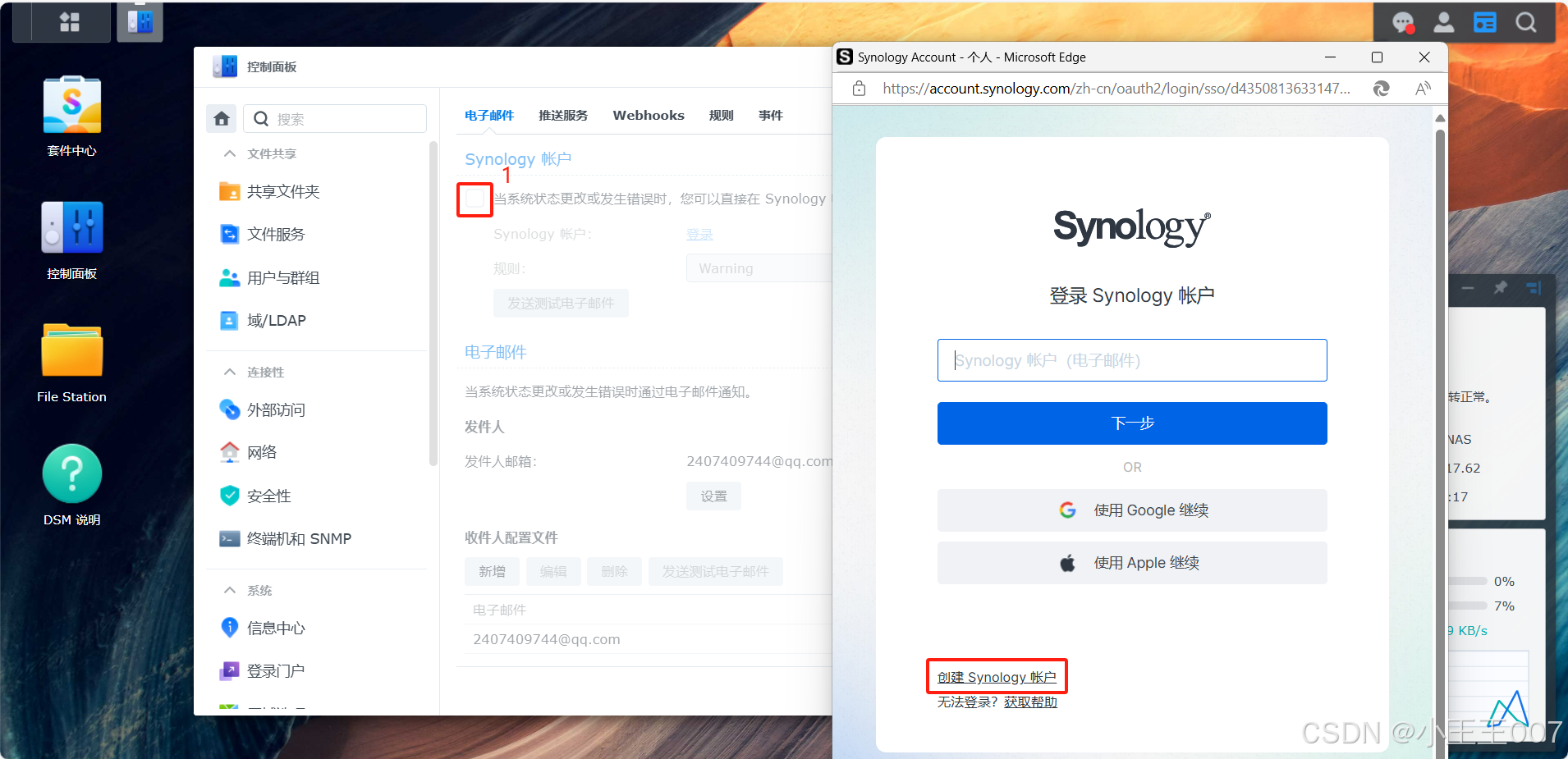Click the 编辑 recipient button
1568x759 pixels.
coord(553,571)
